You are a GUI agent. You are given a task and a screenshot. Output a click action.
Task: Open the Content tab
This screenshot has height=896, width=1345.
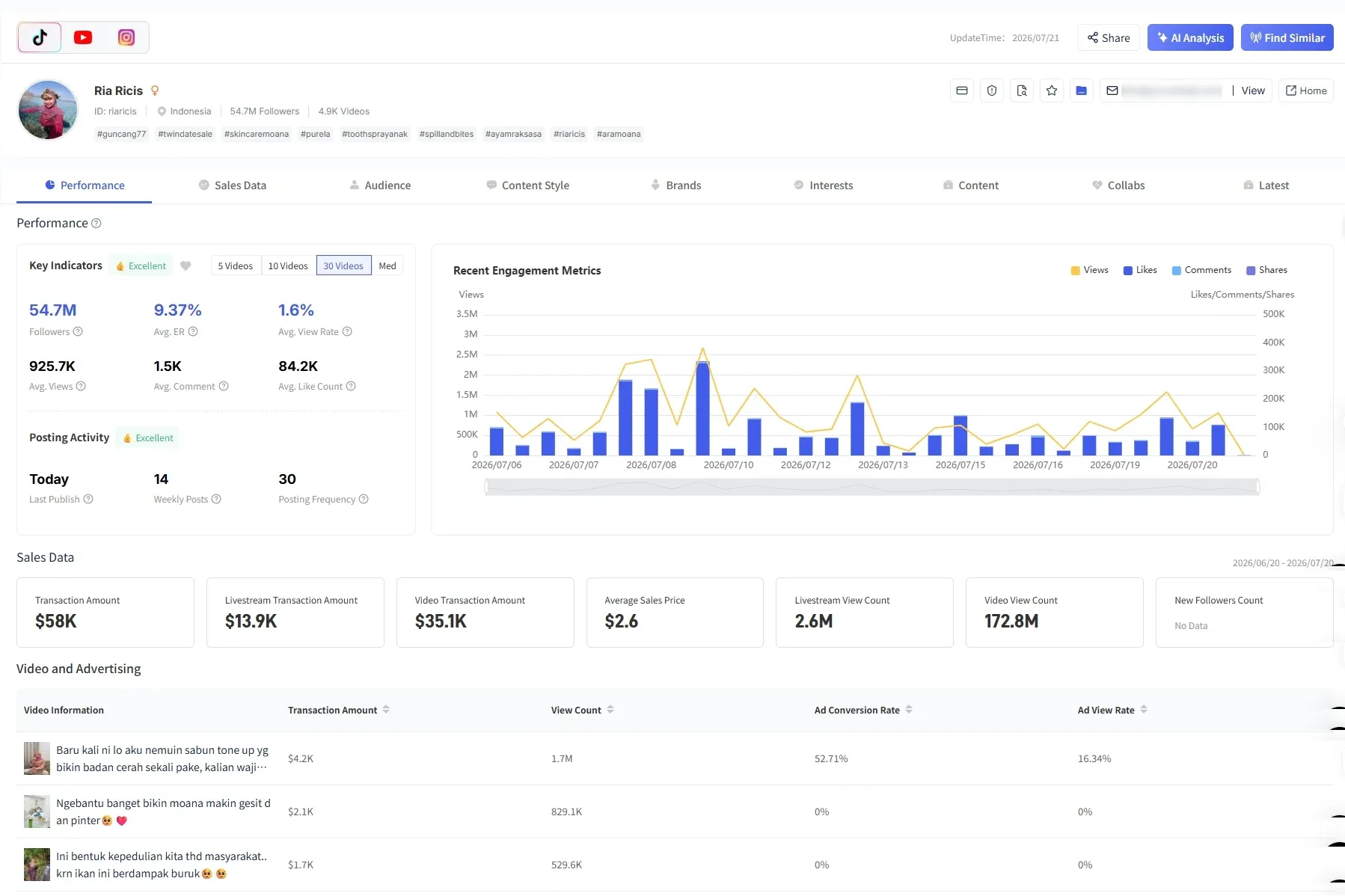tap(970, 185)
